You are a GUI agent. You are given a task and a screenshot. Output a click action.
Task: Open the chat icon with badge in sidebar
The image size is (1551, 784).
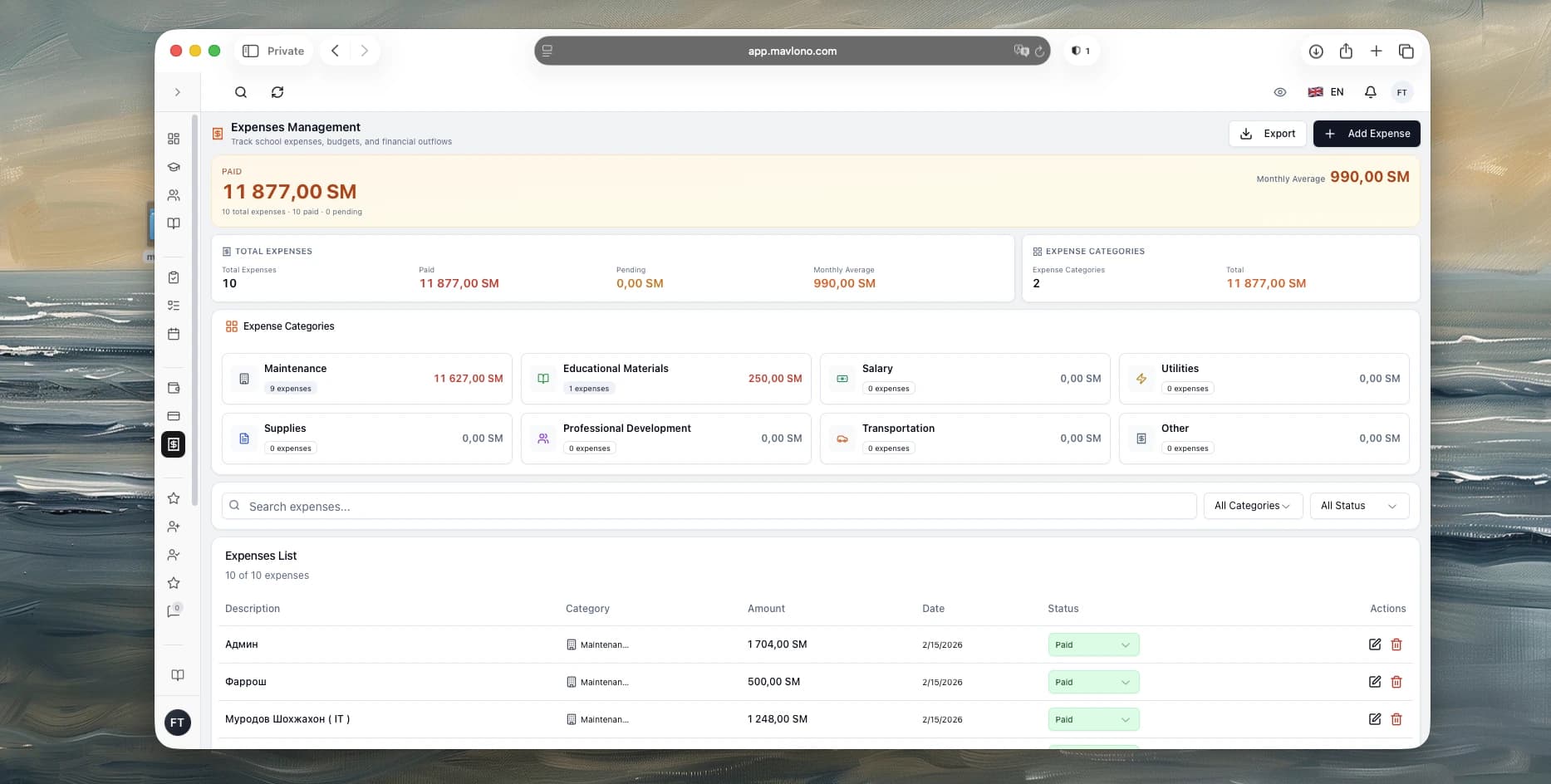click(174, 612)
